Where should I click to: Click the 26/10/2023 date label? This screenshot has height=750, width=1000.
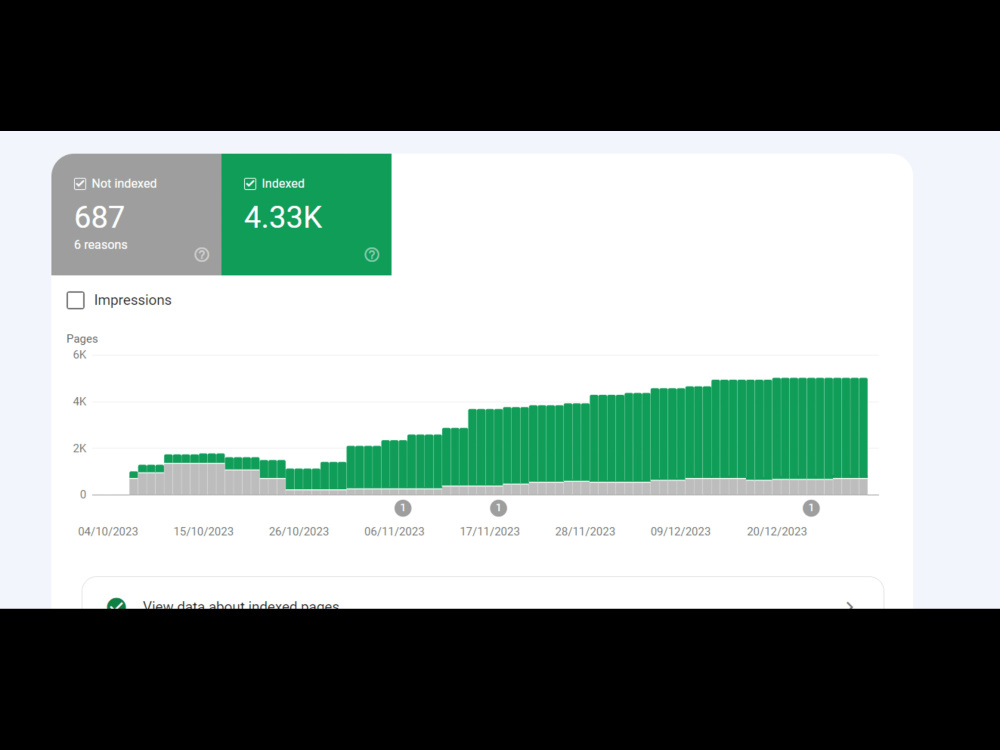pos(298,531)
